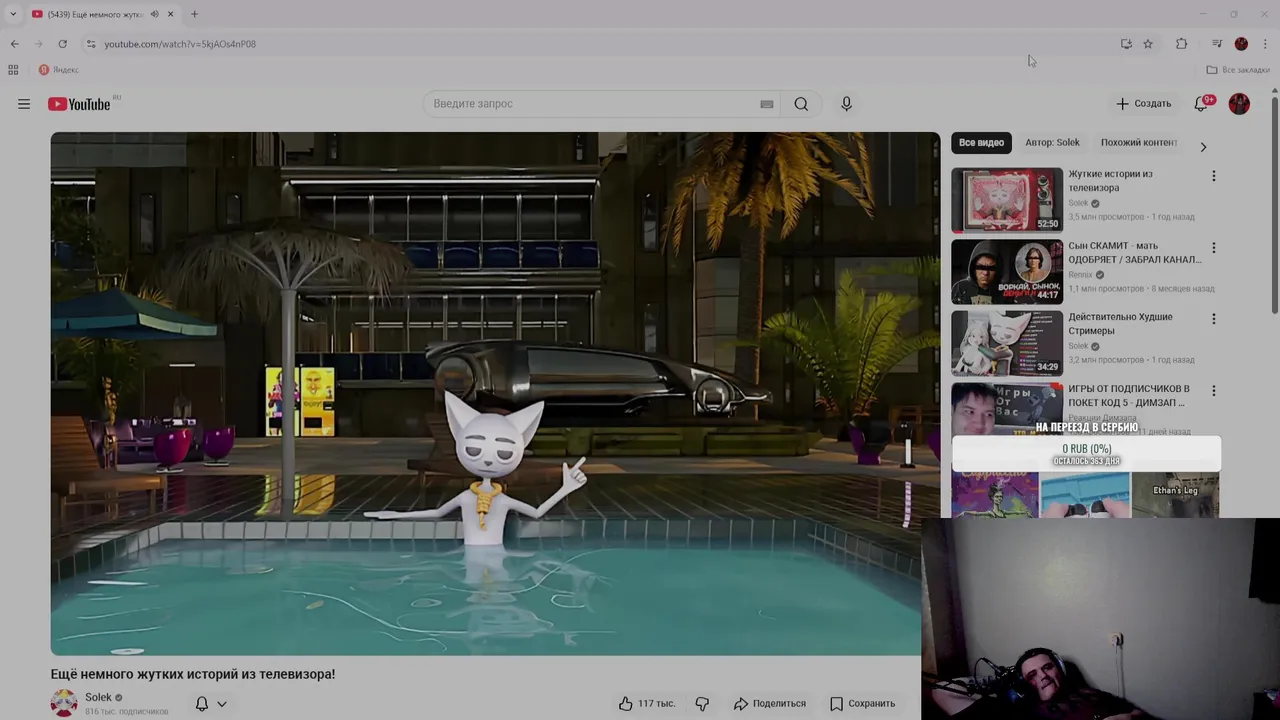Toggle the channel notification bell
Image resolution: width=1280 pixels, height=720 pixels.
[x=202, y=704]
